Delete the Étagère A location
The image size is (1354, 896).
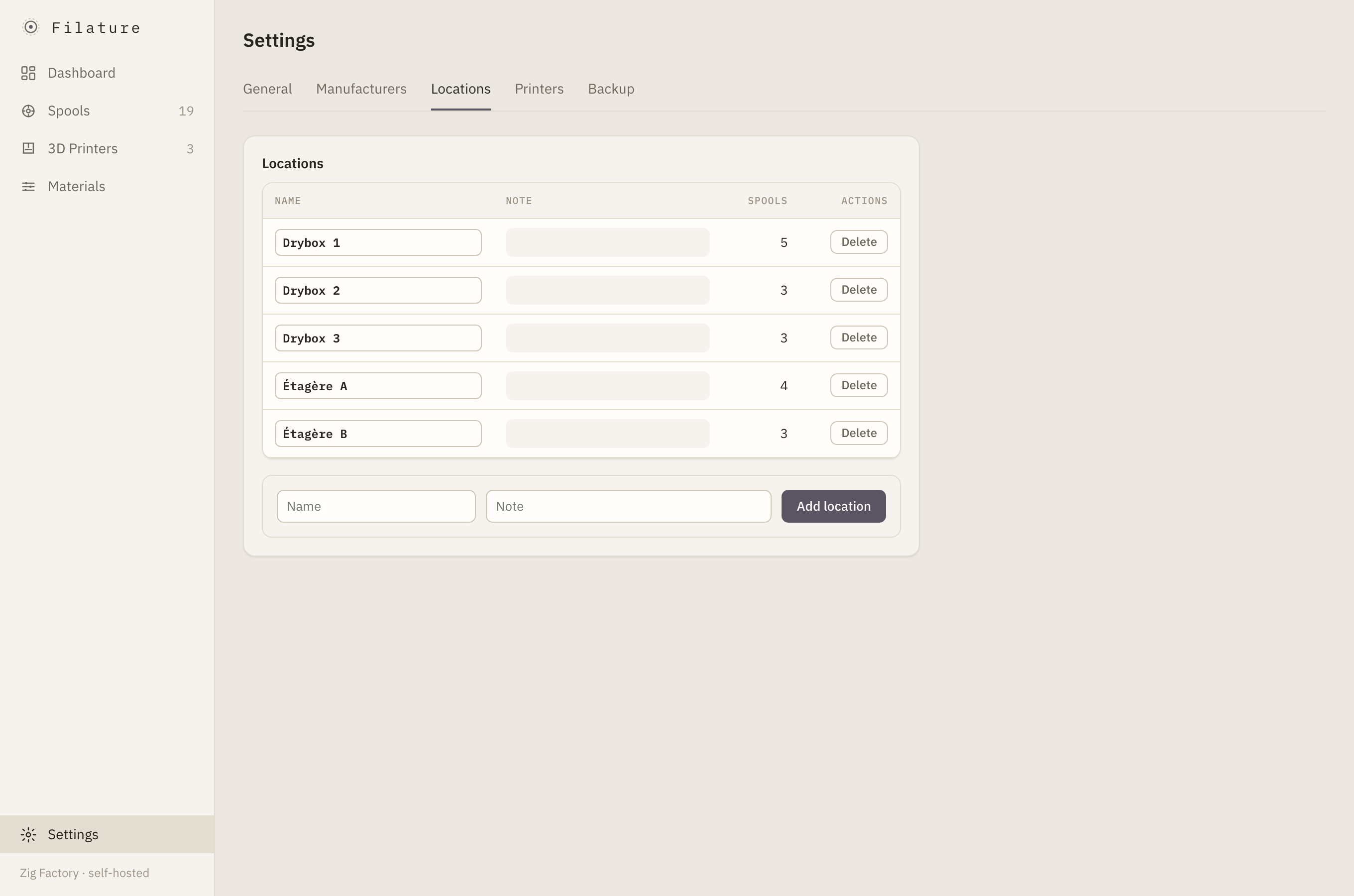pyautogui.click(x=859, y=385)
